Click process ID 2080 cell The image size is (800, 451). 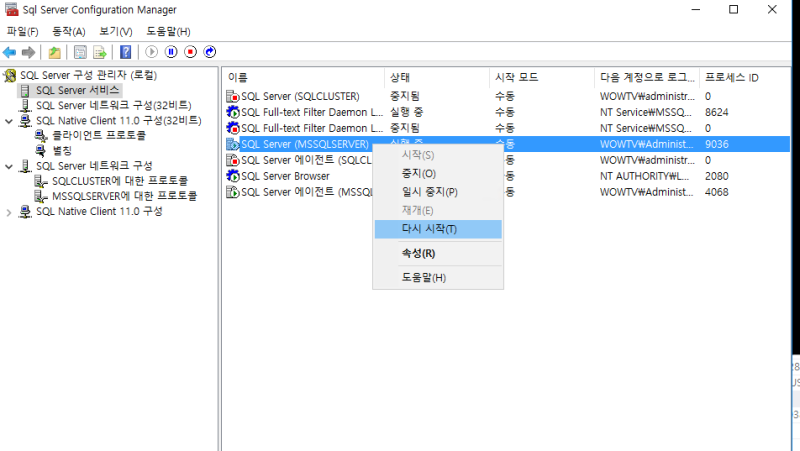pos(716,176)
